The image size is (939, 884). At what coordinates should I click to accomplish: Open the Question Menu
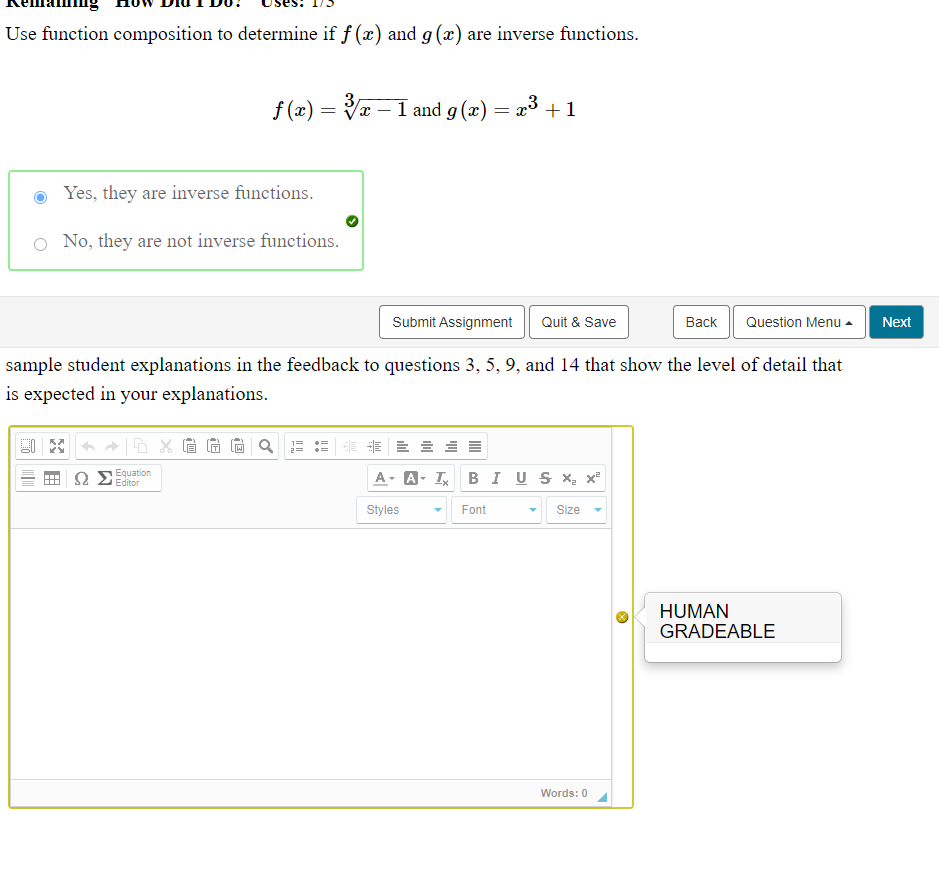pos(799,322)
